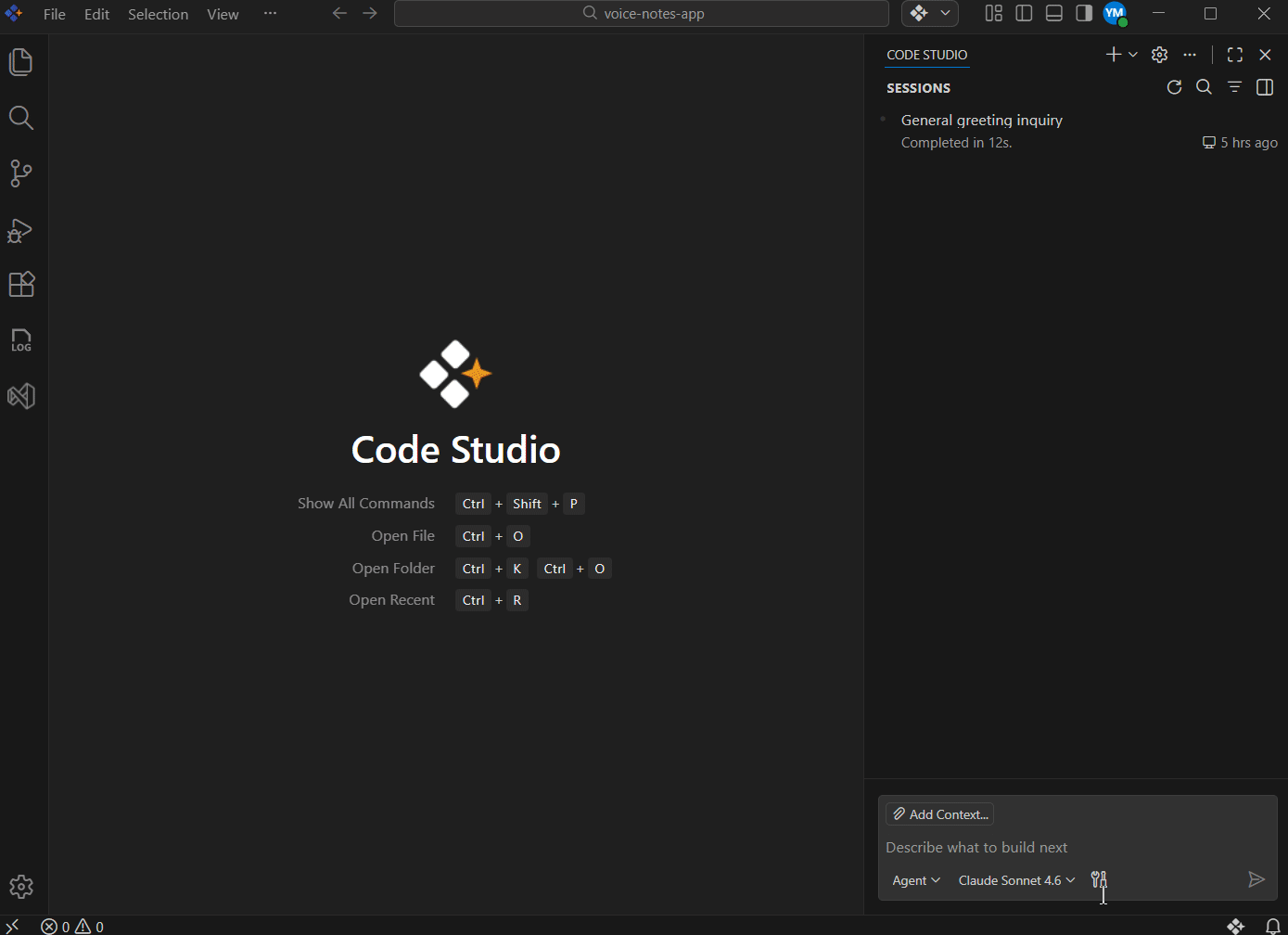Open the Search view in the activity bar

[21, 118]
